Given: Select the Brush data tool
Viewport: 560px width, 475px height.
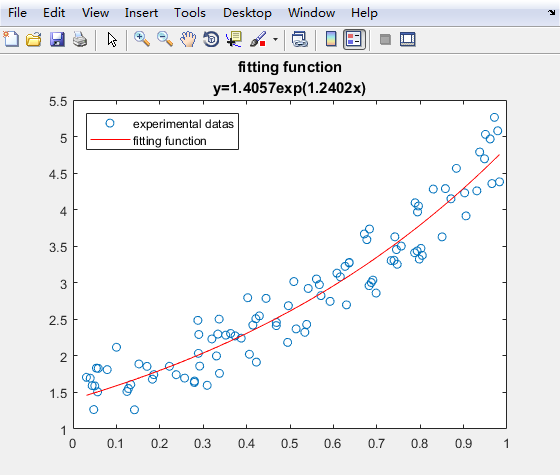Looking at the screenshot, I should tap(258, 39).
